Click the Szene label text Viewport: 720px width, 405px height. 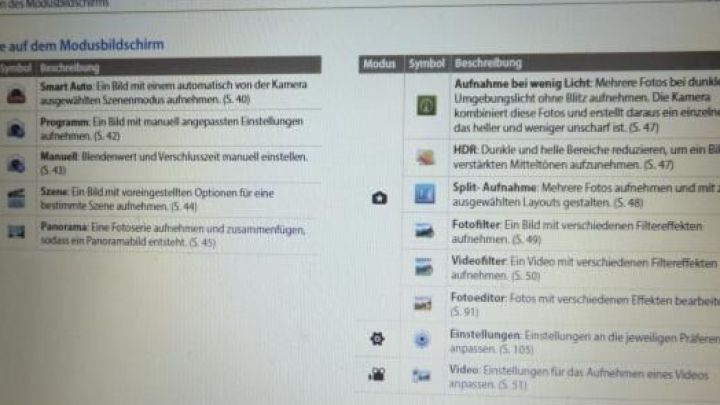tap(54, 192)
